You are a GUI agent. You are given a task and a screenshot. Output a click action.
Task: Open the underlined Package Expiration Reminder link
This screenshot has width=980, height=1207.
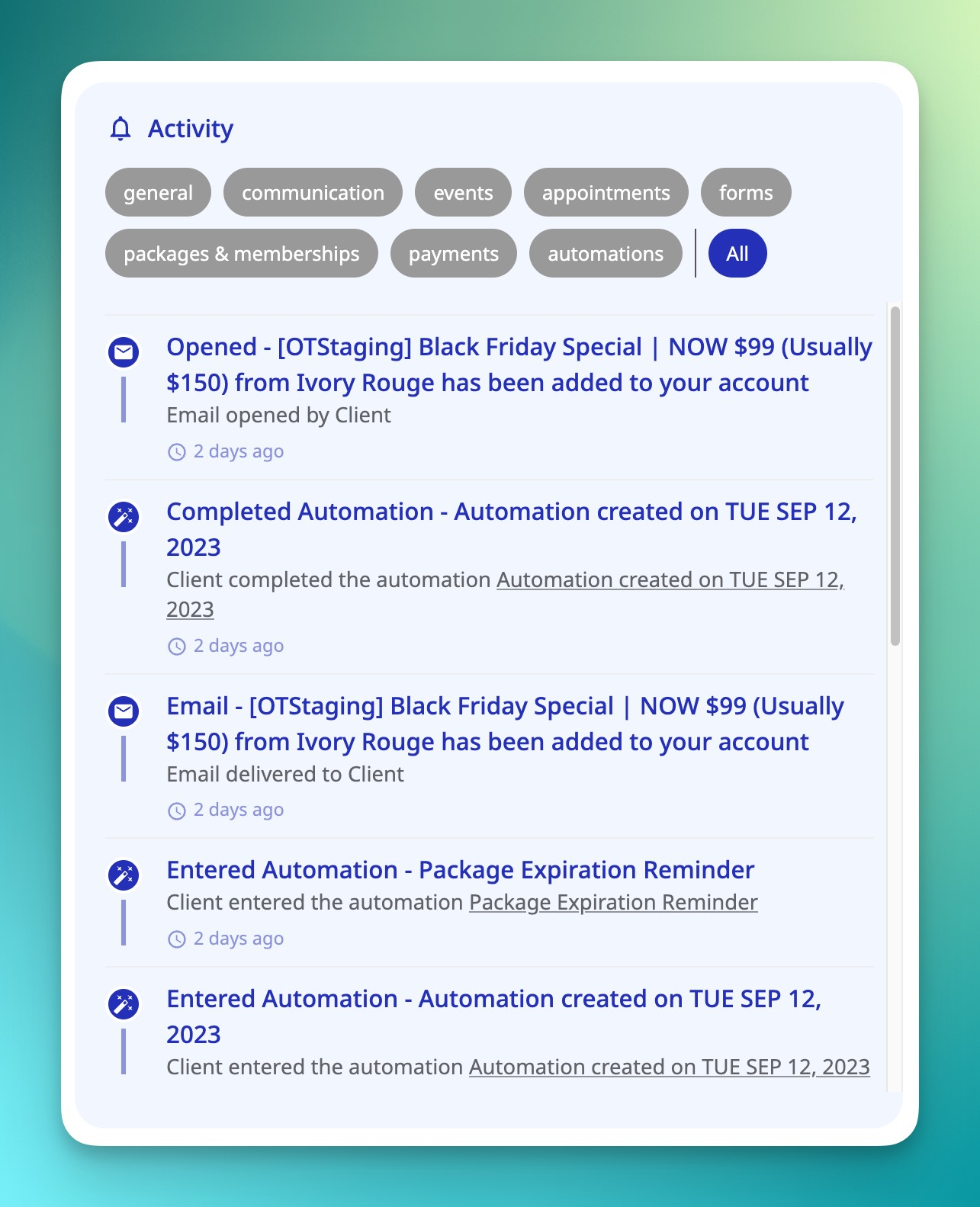[613, 903]
